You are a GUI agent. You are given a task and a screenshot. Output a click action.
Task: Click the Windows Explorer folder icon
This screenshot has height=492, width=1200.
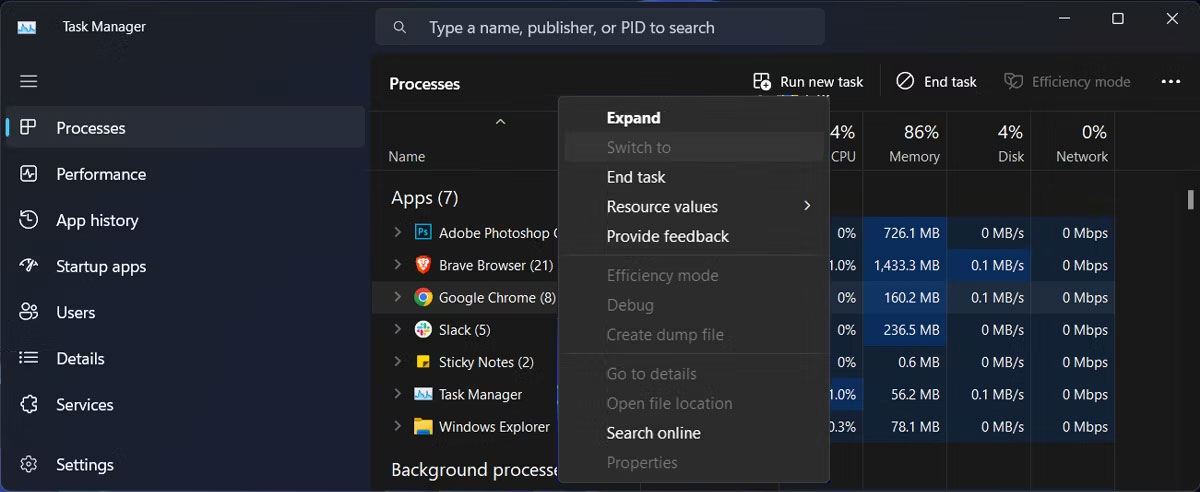click(423, 426)
